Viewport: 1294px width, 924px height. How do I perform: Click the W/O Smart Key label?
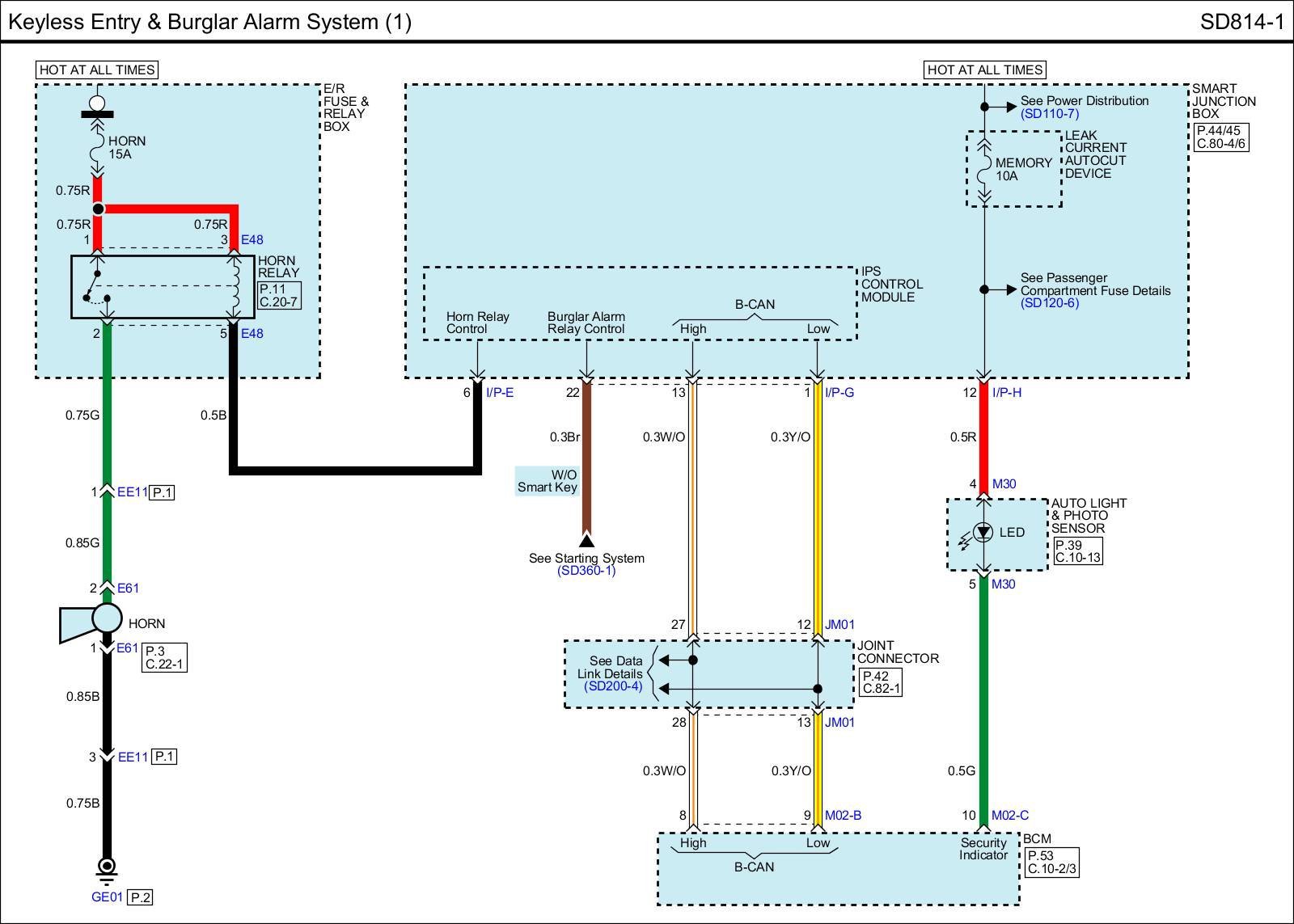point(548,481)
